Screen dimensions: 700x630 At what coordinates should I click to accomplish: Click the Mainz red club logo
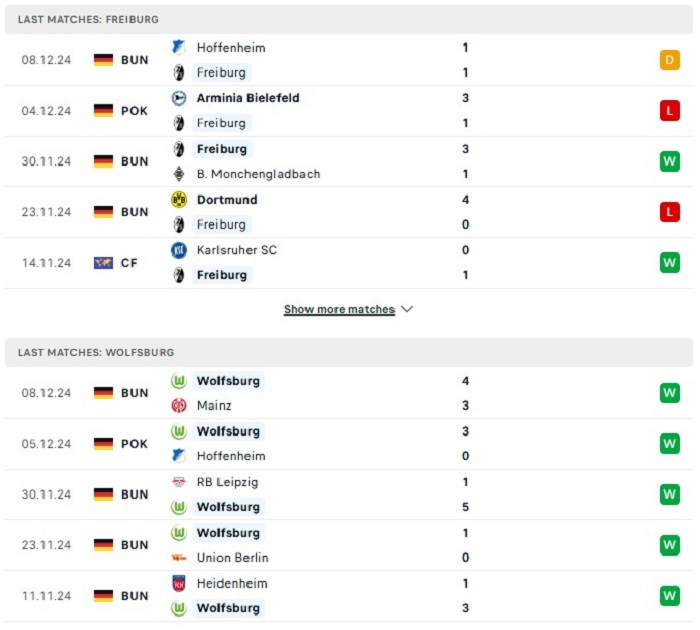[x=179, y=405]
